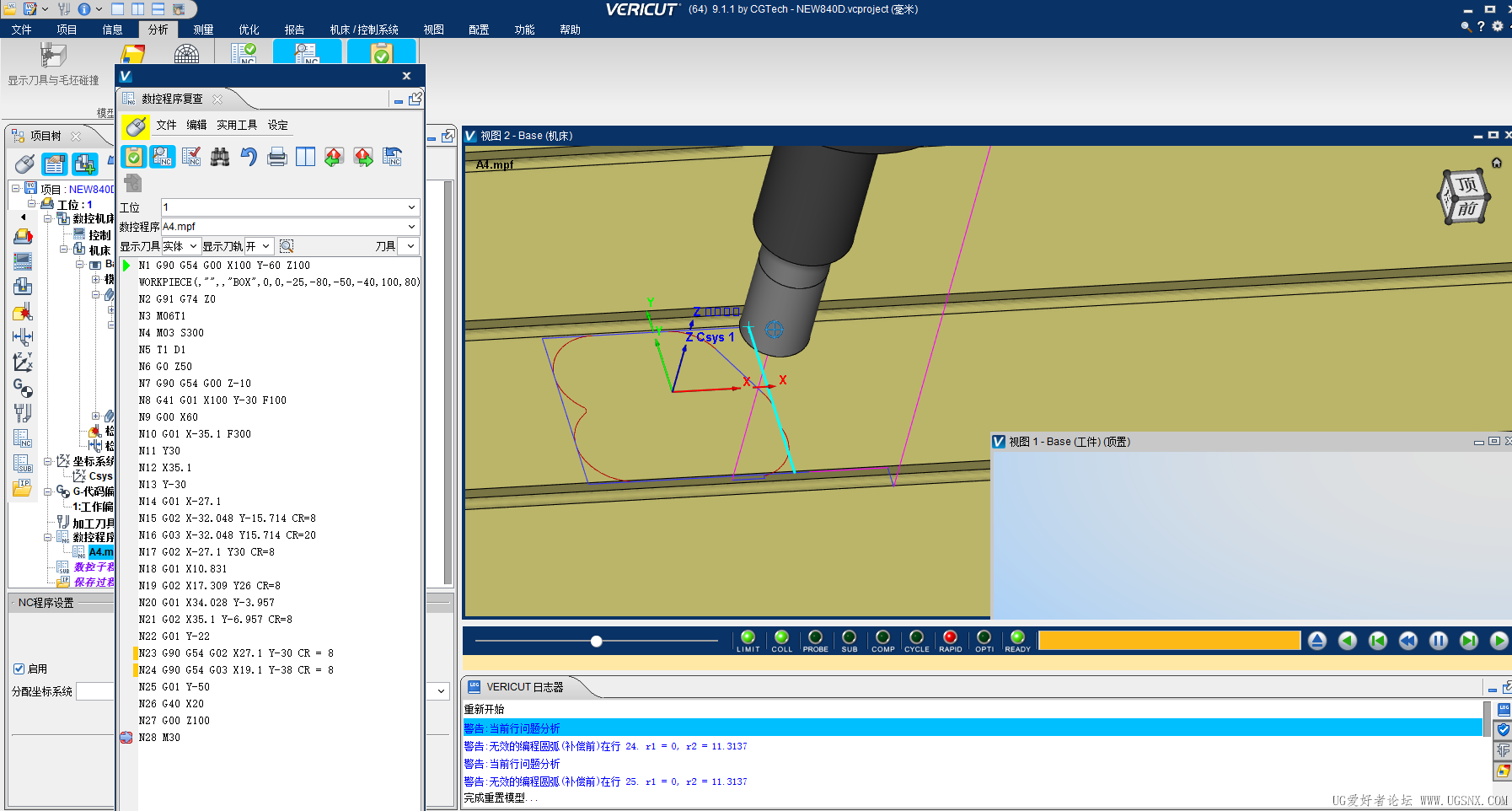
Task: Toggle the configure form icon in project tree toolbar
Action: [x=55, y=164]
